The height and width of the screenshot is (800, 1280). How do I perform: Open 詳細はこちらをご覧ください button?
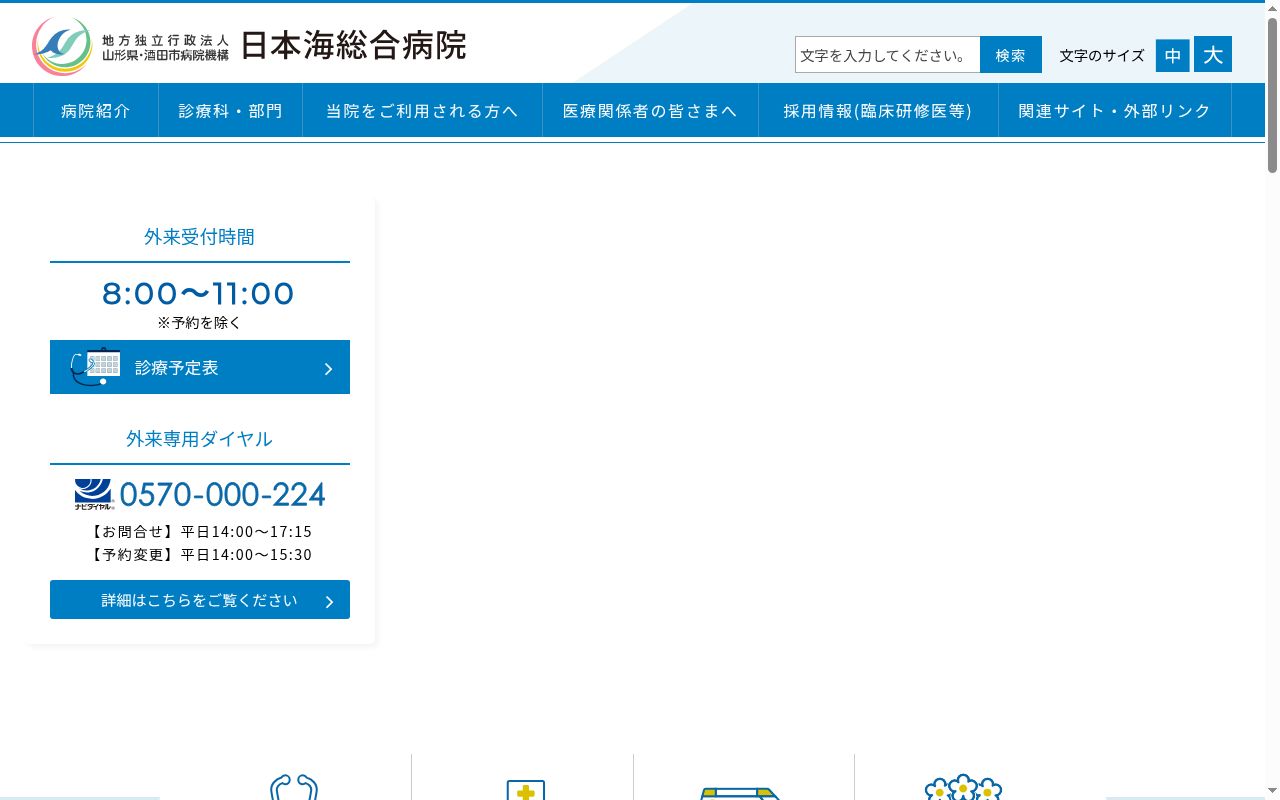tap(200, 600)
